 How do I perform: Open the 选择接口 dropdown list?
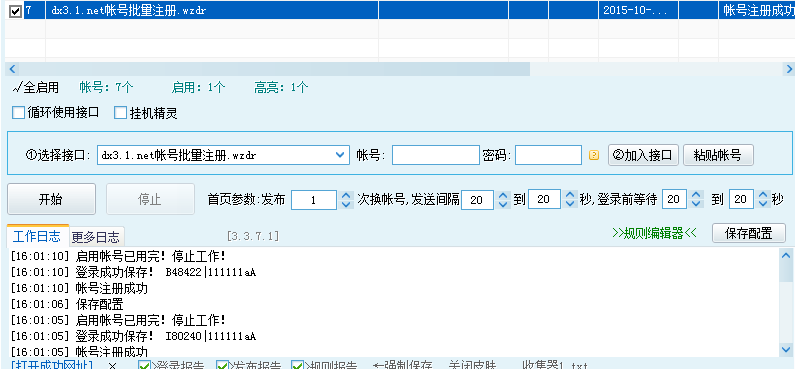(x=340, y=155)
